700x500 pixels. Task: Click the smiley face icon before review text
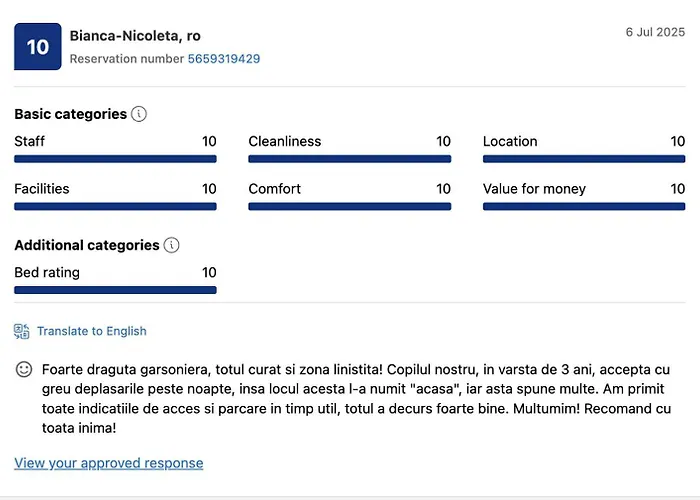[x=24, y=370]
